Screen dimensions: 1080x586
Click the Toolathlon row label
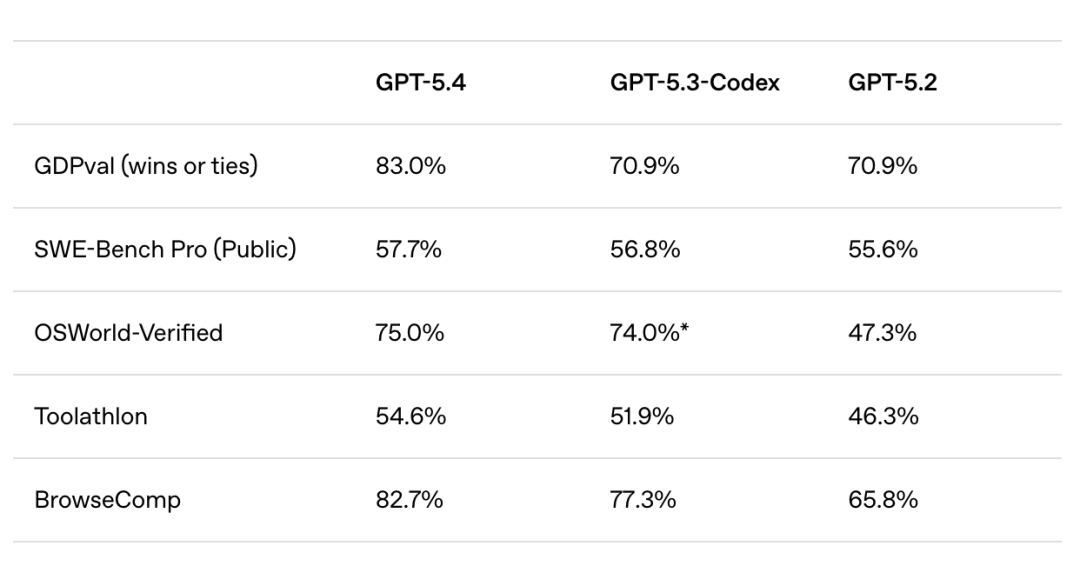[91, 416]
